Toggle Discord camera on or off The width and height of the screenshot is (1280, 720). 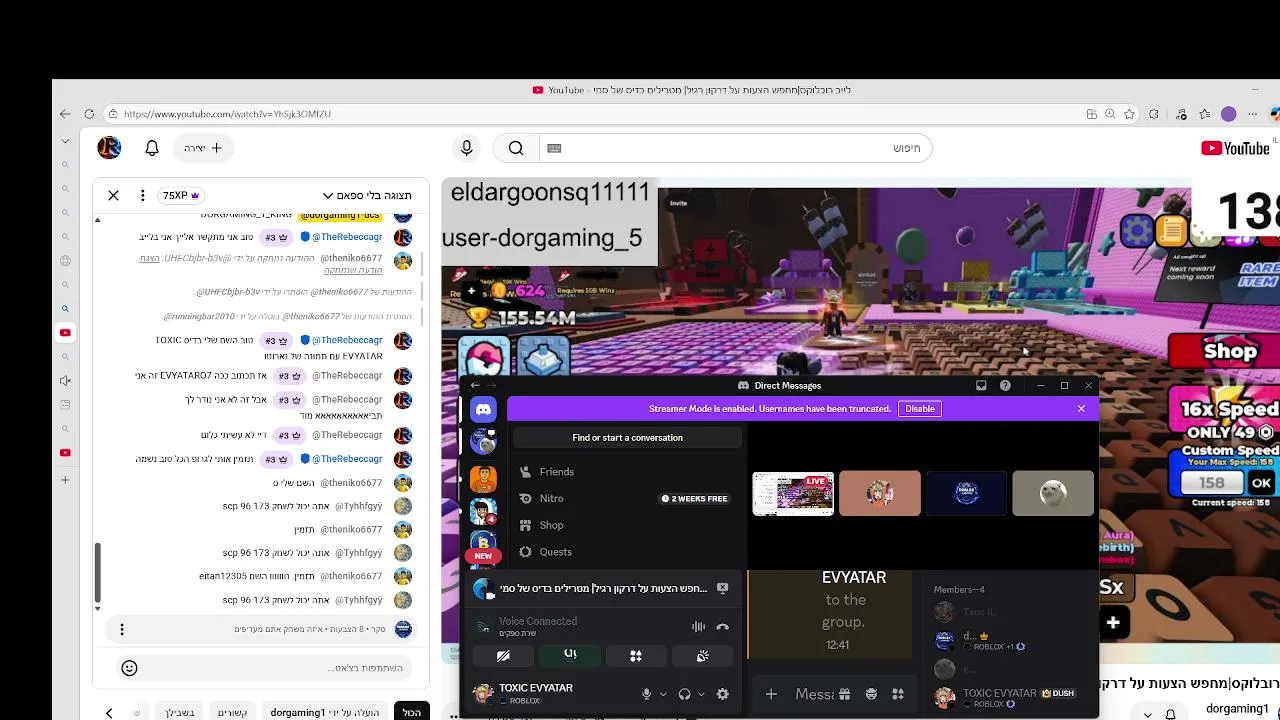pos(503,656)
